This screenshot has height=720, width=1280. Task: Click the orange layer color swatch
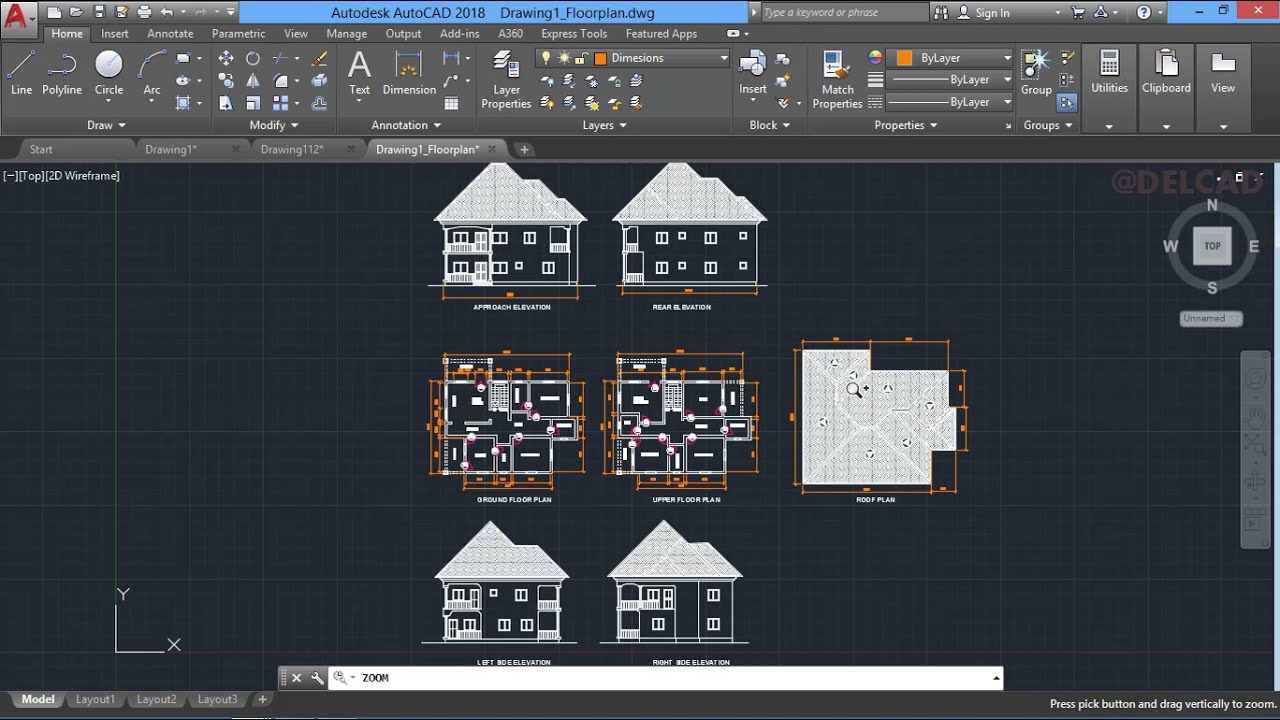601,58
